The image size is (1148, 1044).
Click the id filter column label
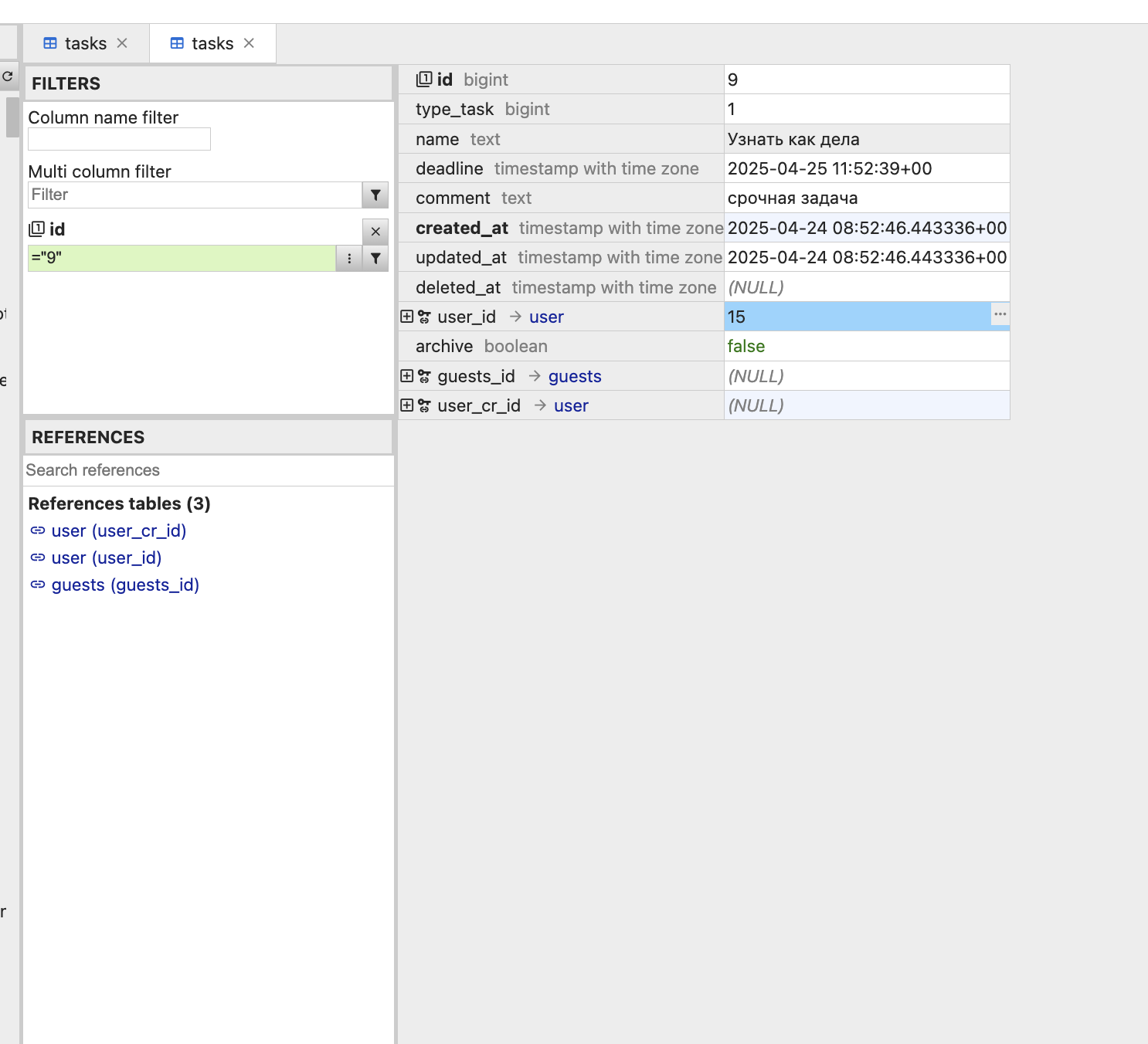pyautogui.click(x=47, y=229)
